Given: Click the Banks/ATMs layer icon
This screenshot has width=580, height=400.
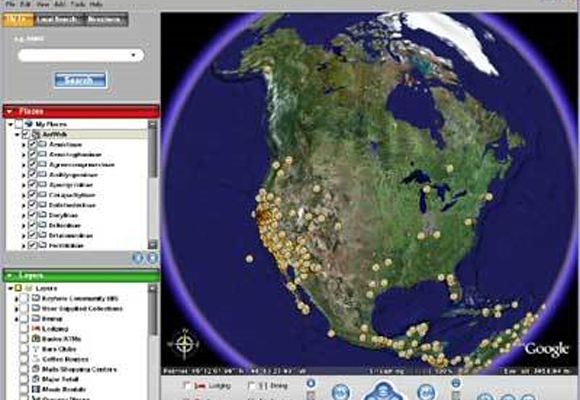Looking at the screenshot, I should point(36,339).
